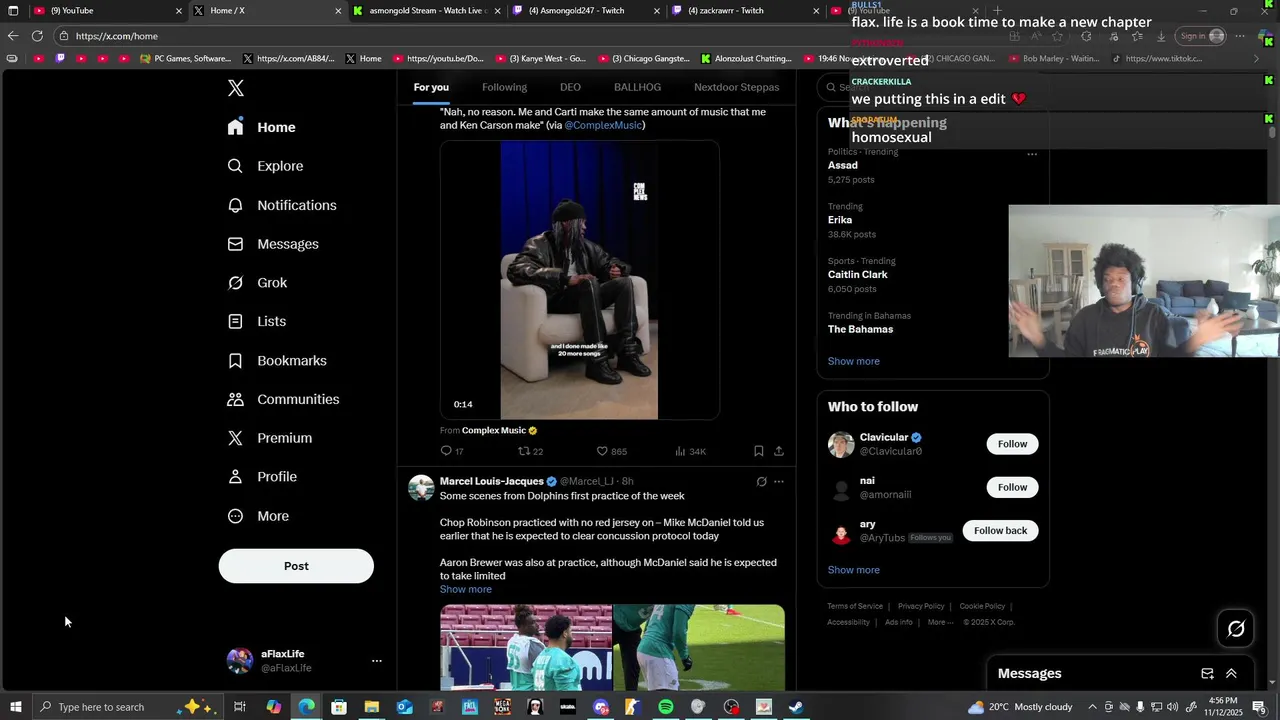Open Steam from the taskbar

(x=796, y=707)
